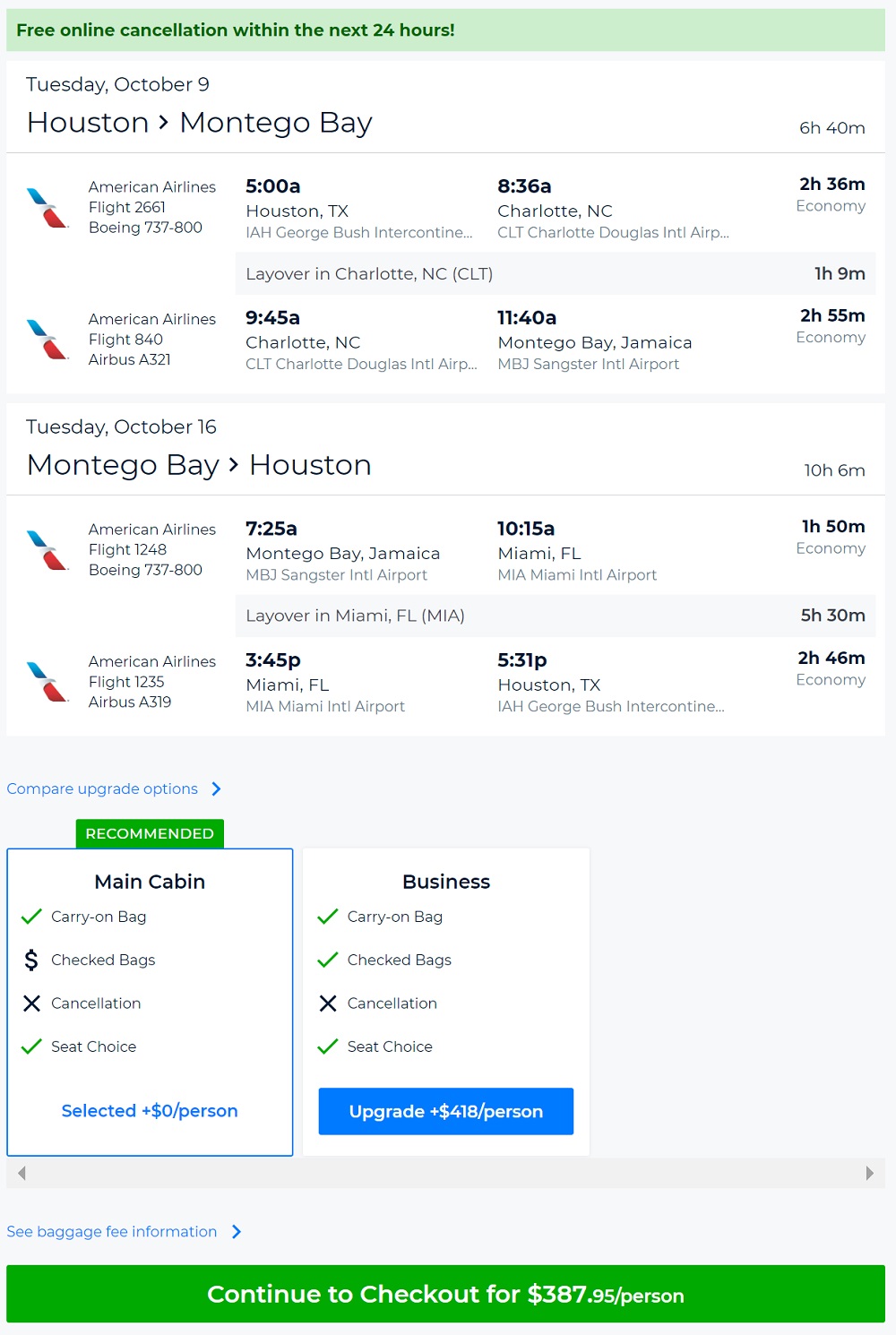Select the Business fare card heading
This screenshot has width=896, height=1335.
[x=446, y=882]
